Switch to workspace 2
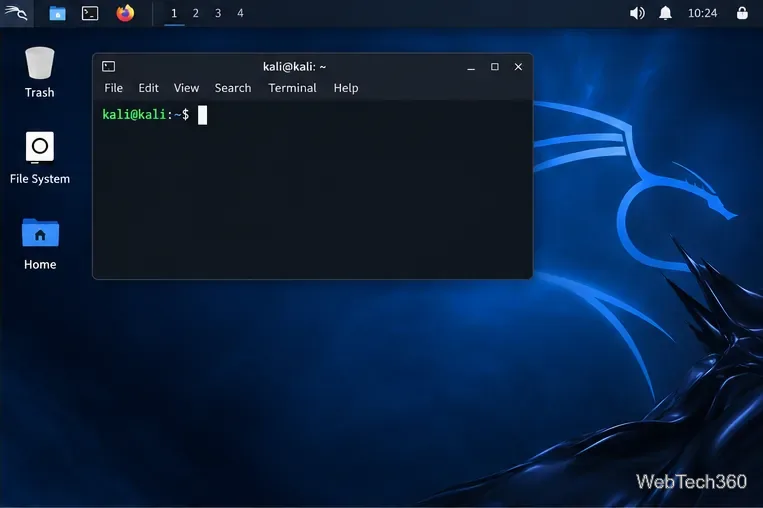This screenshot has width=763, height=508. tap(196, 13)
